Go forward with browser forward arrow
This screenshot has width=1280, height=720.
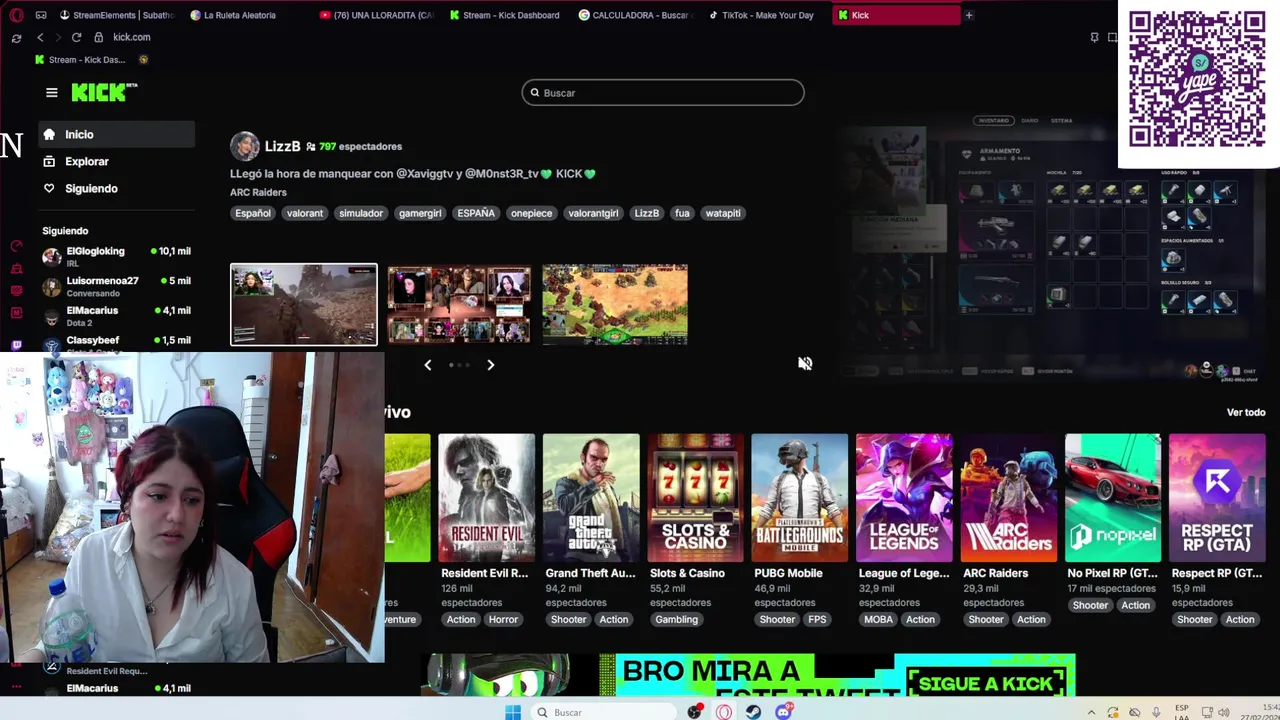[57, 37]
